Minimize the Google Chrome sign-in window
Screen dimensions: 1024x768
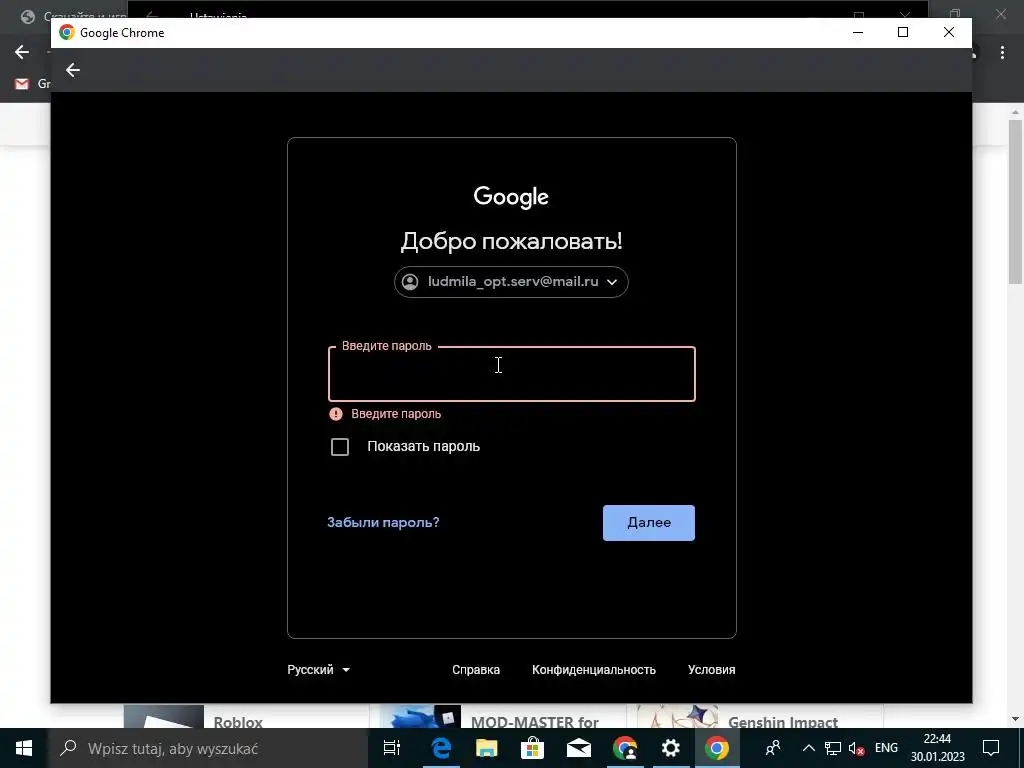pyautogui.click(x=858, y=32)
